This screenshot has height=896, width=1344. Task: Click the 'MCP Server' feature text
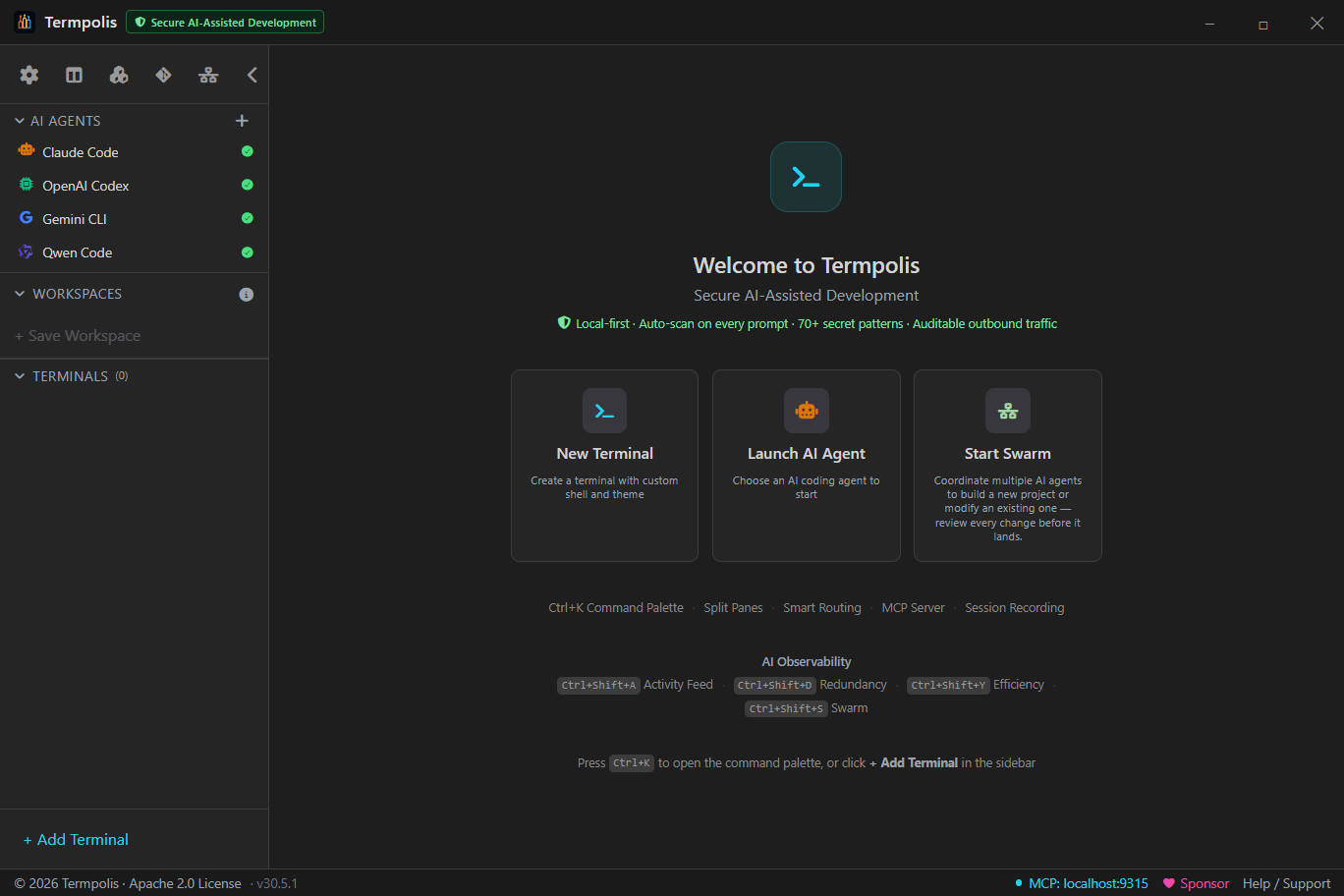pyautogui.click(x=913, y=608)
